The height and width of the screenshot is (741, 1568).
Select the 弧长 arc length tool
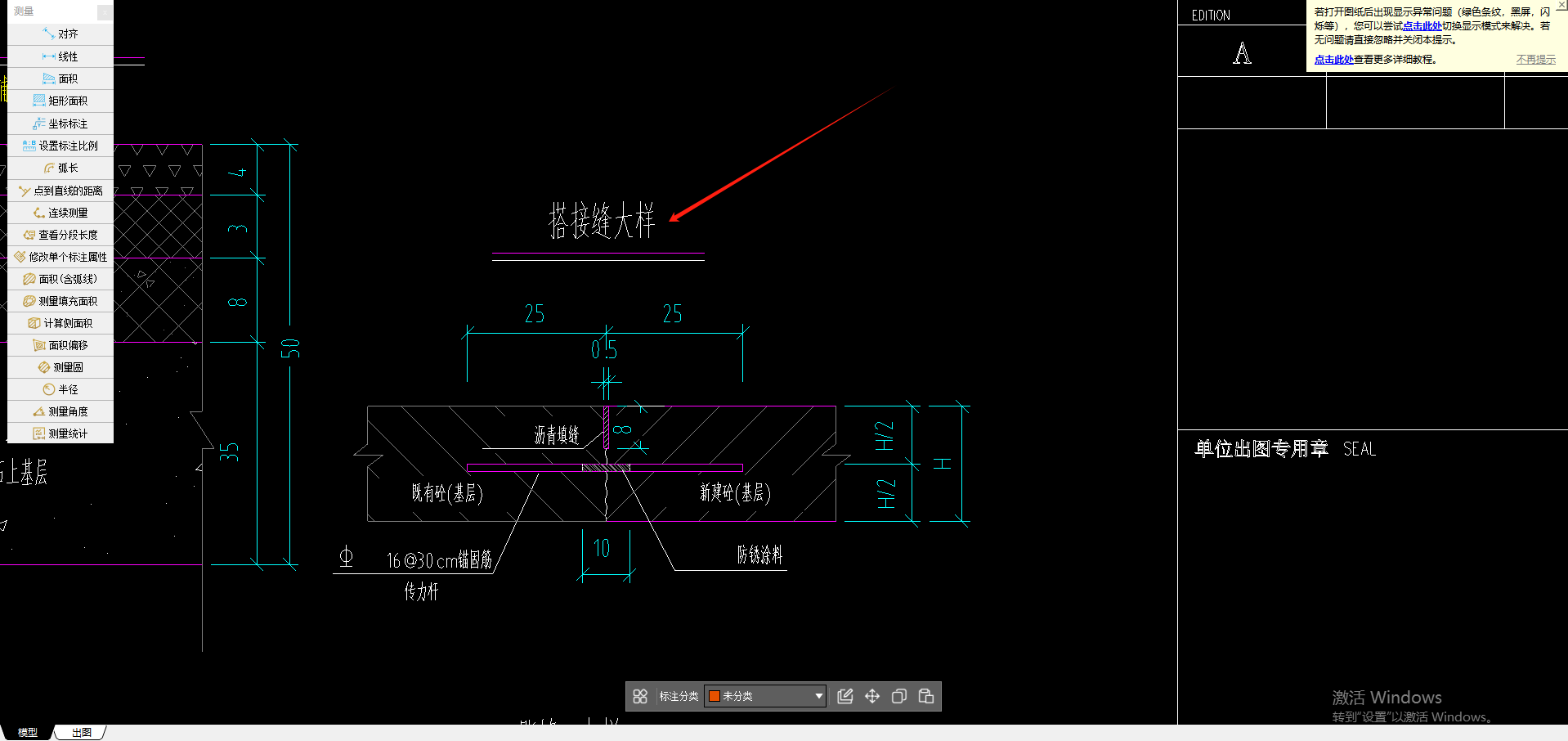click(x=60, y=168)
